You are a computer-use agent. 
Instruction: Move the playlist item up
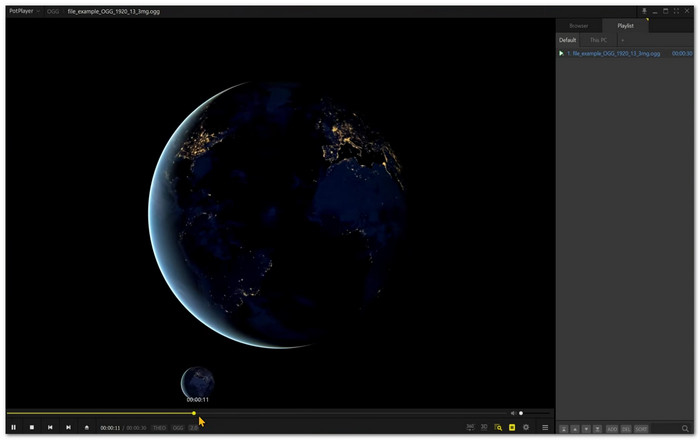coord(575,429)
